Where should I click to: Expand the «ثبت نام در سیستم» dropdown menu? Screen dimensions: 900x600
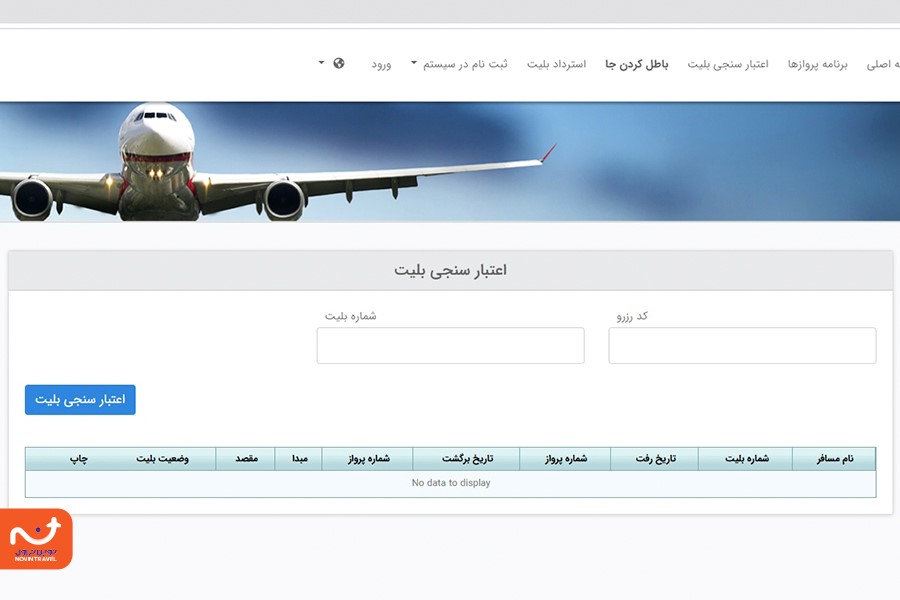tap(466, 63)
